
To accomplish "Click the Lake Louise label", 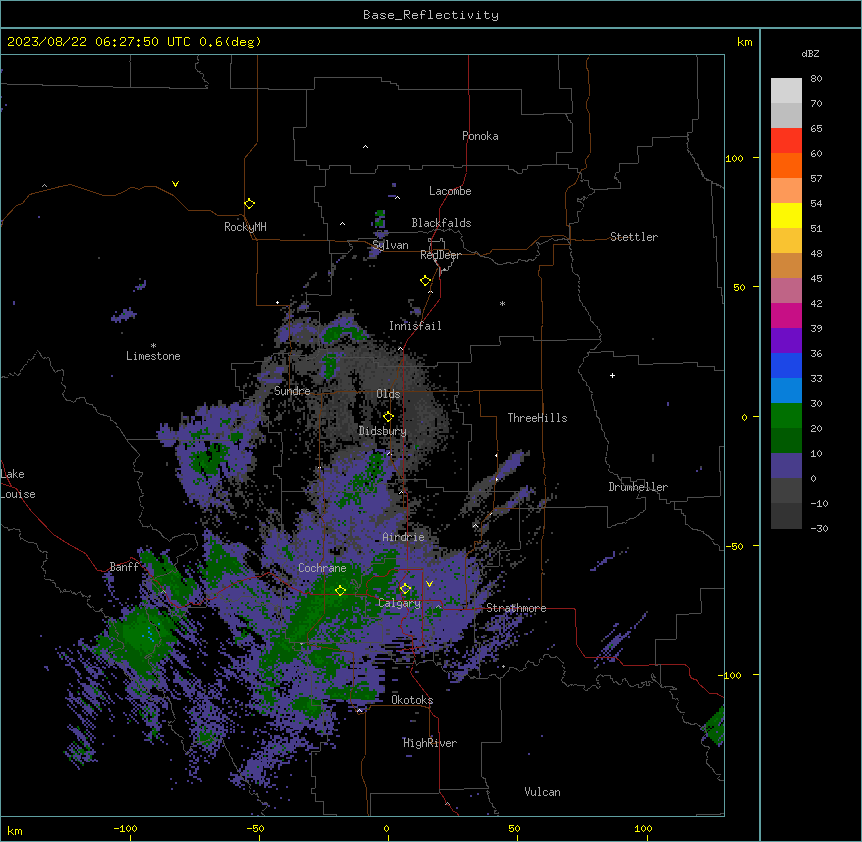I will tap(18, 484).
